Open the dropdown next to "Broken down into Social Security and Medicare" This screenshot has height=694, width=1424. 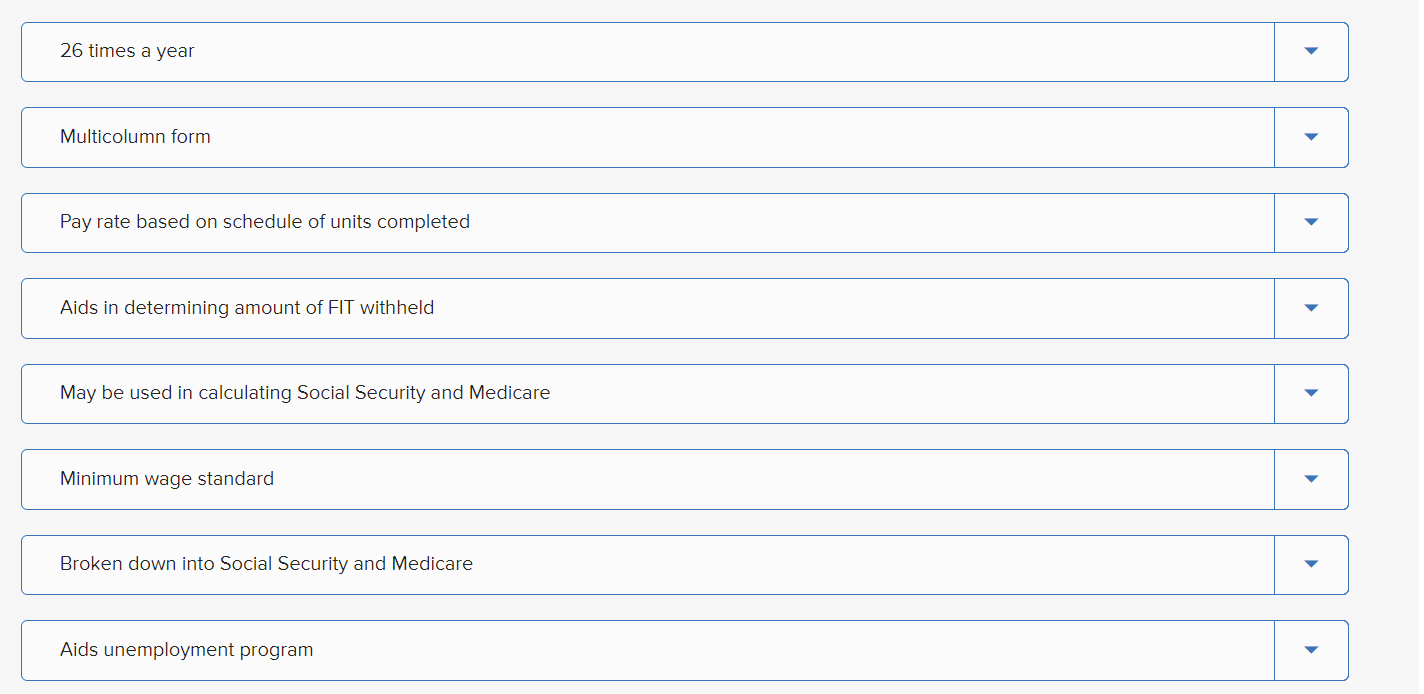click(x=1310, y=564)
